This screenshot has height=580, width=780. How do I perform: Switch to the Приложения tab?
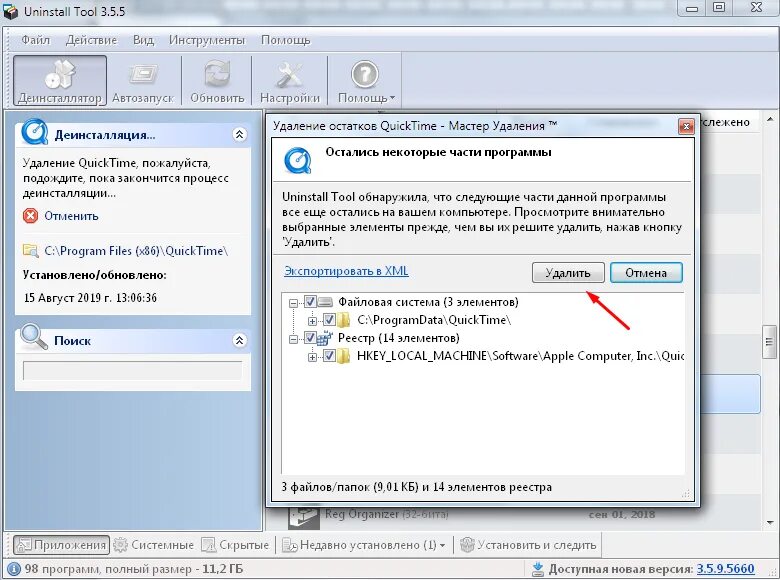click(62, 545)
